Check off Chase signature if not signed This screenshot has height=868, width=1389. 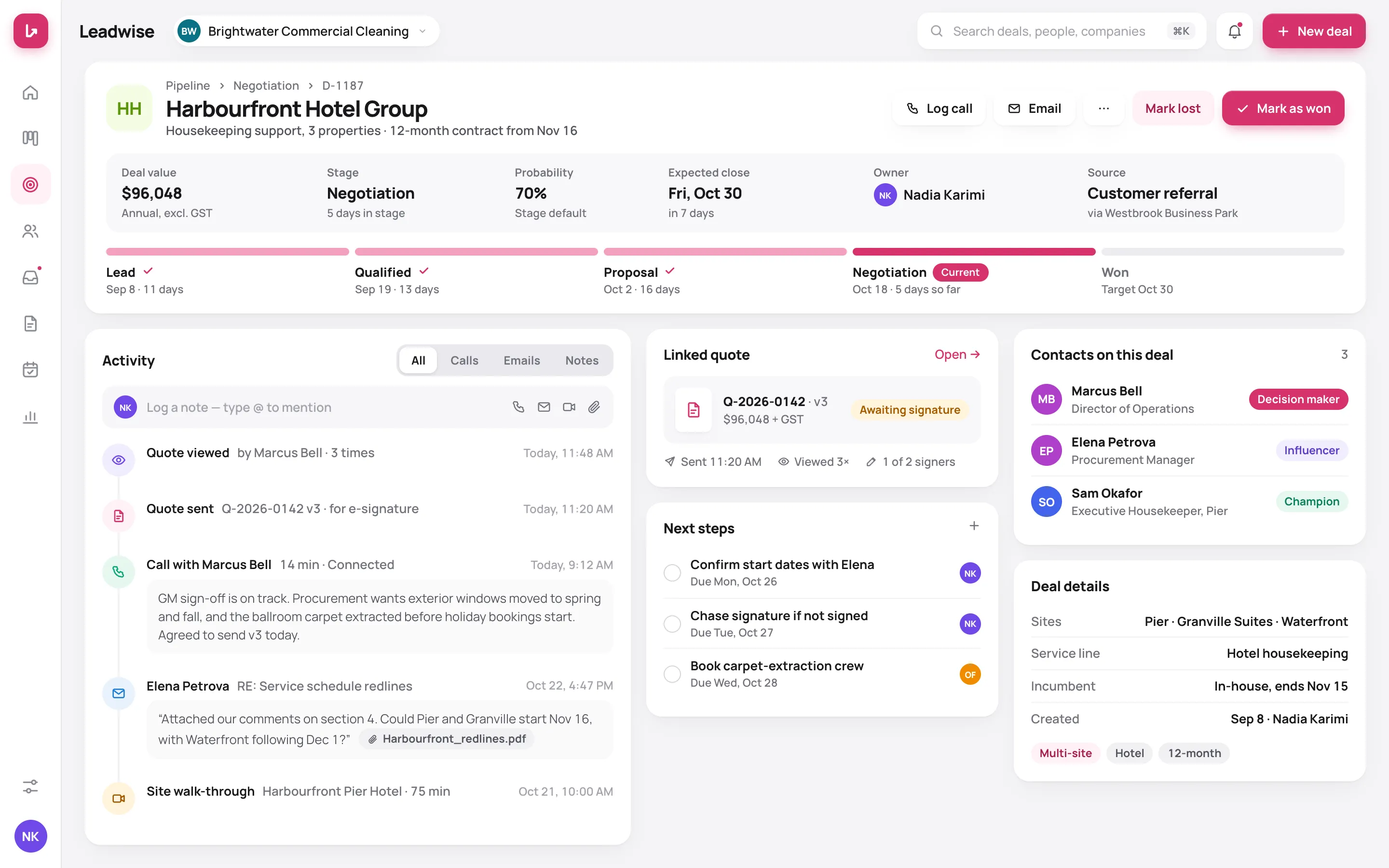pos(672,624)
